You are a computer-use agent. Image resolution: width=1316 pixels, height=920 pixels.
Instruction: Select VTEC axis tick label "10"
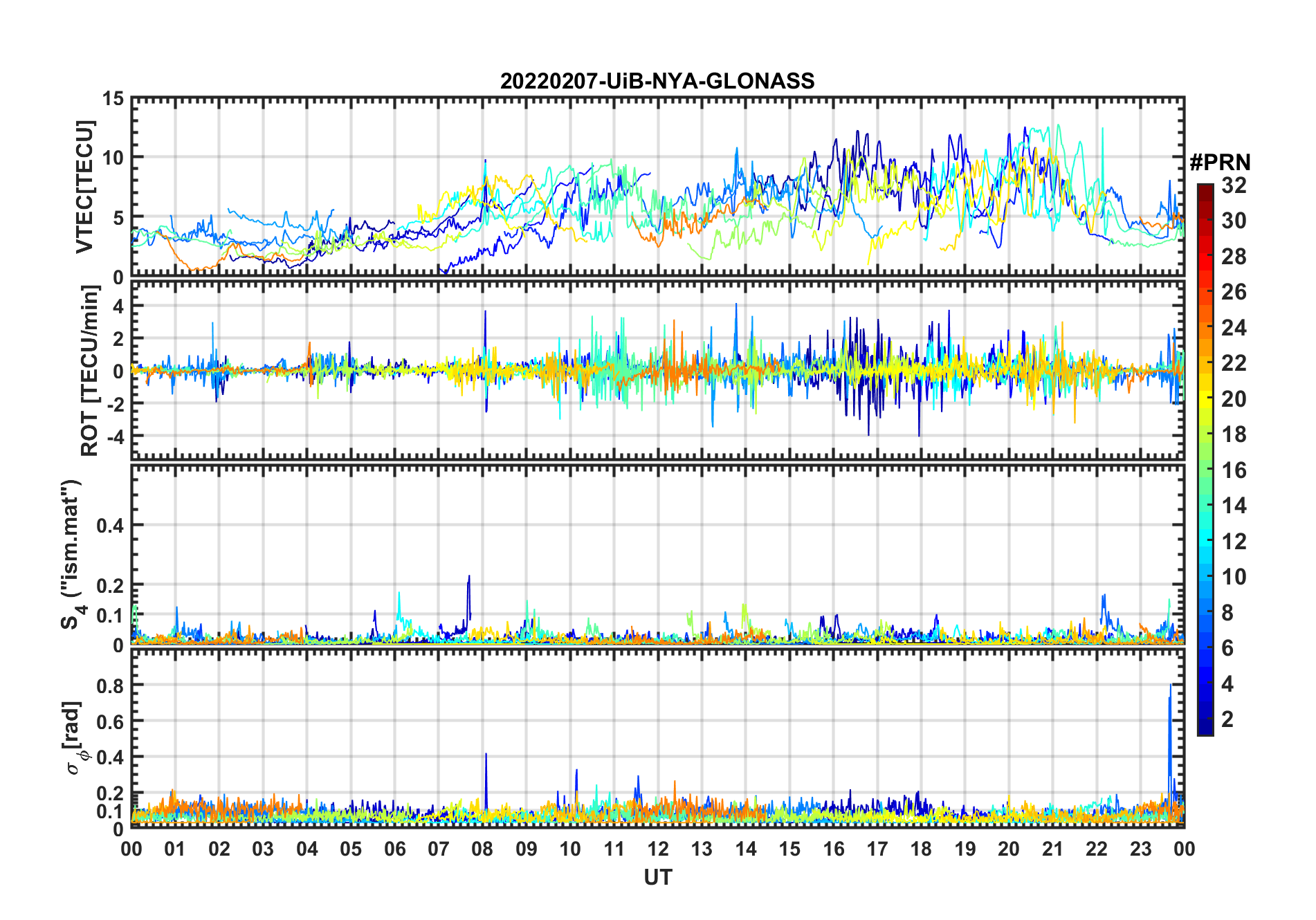(113, 158)
